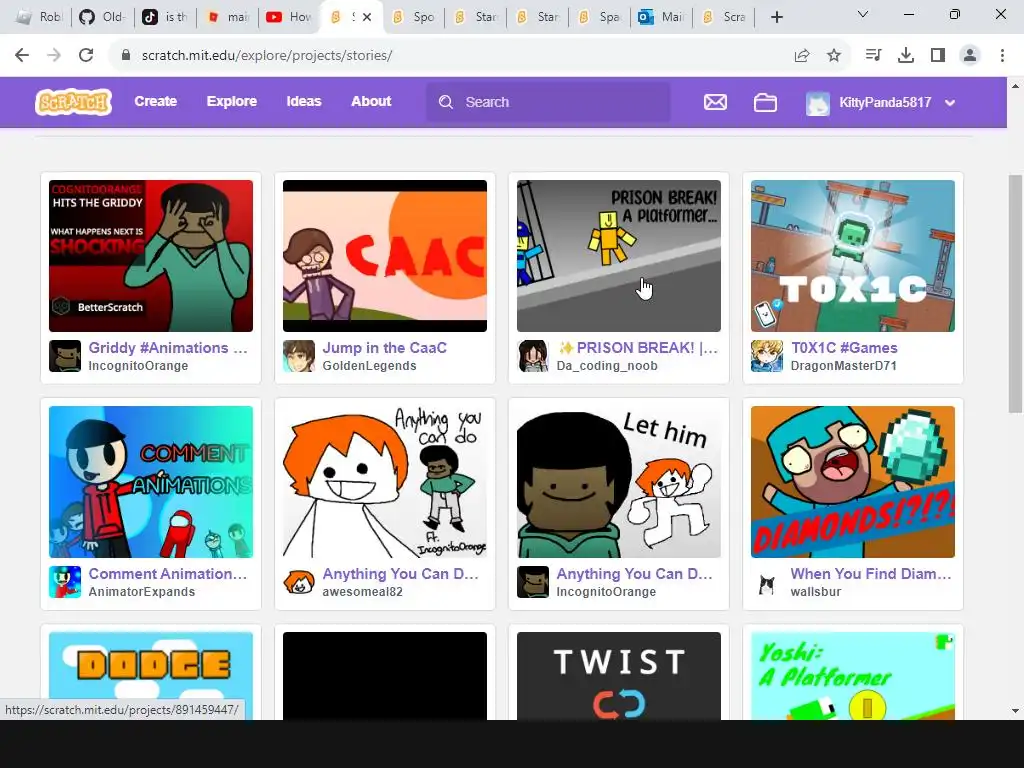The height and width of the screenshot is (768, 1024).
Task: Open author DragonMasterD71 profile link
Action: pos(843,366)
